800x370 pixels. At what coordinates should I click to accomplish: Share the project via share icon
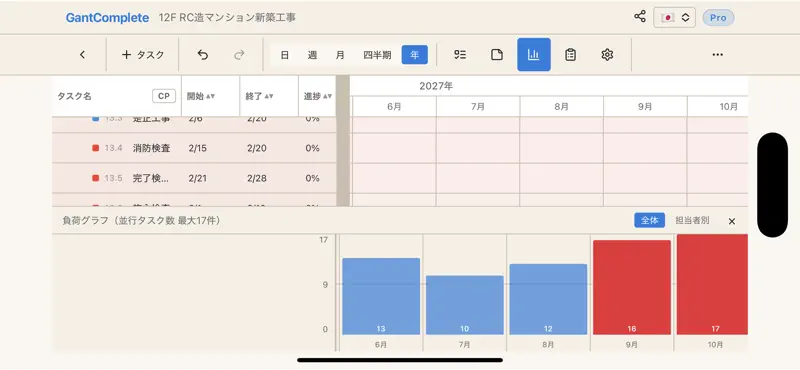pyautogui.click(x=640, y=16)
